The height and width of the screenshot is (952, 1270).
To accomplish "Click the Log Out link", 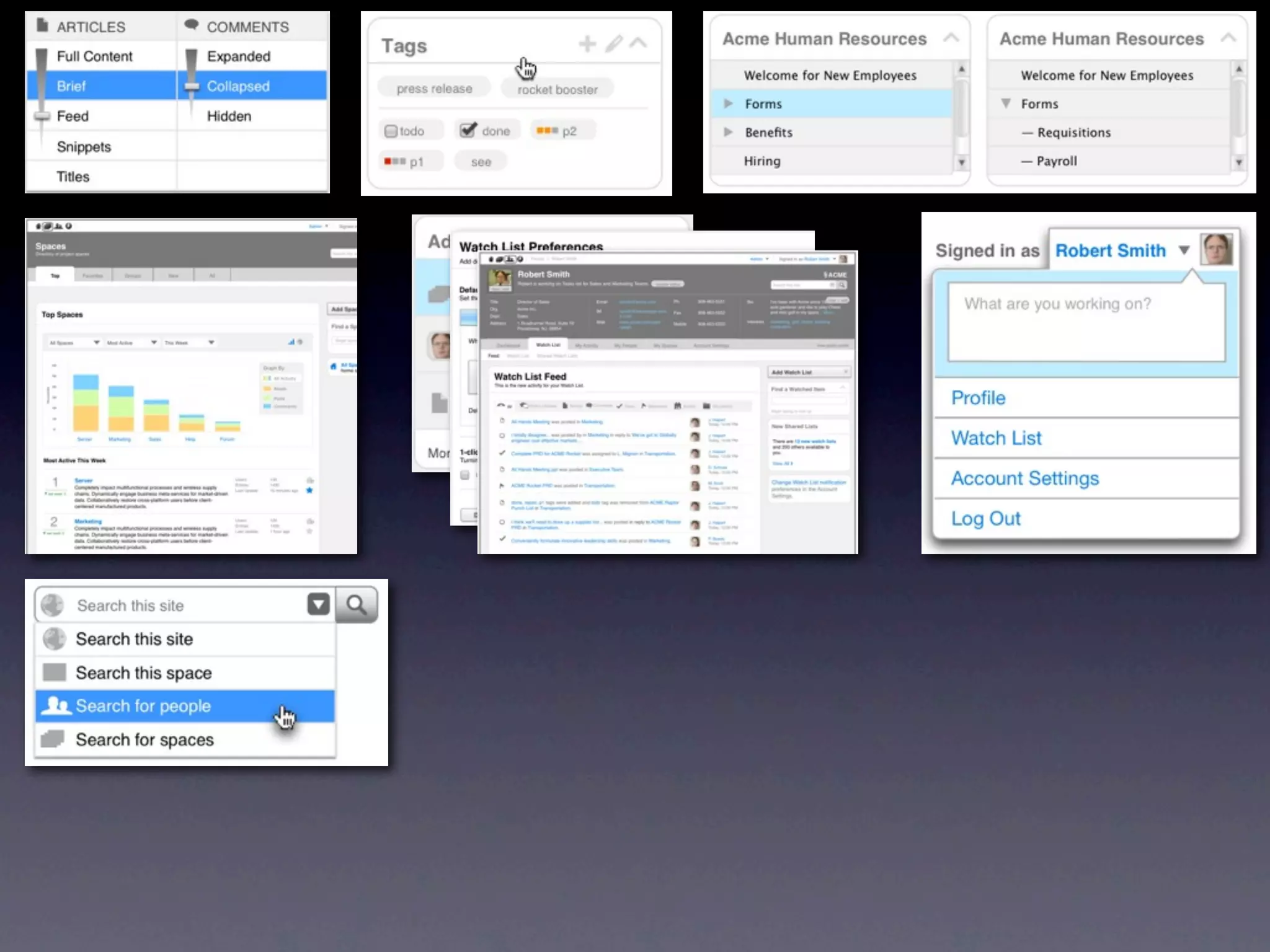I will tap(985, 519).
